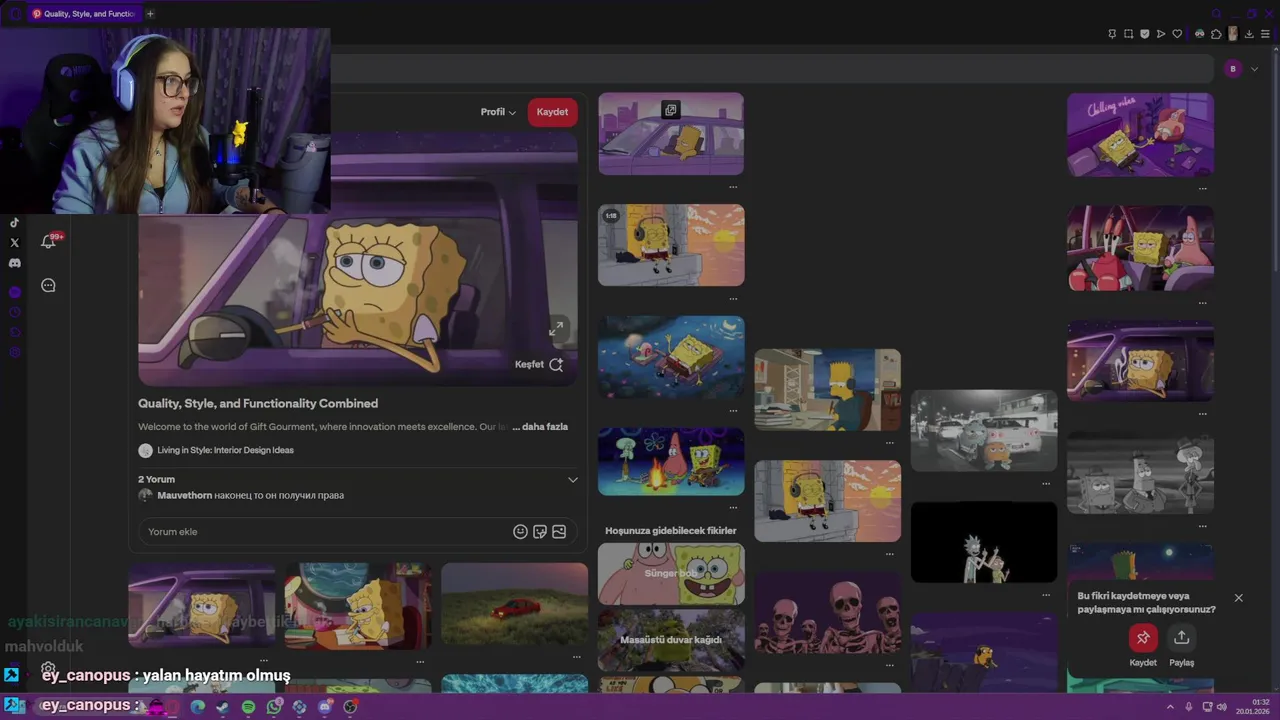Open the extensions cube icon
The image size is (1280, 720).
pyautogui.click(x=1216, y=34)
